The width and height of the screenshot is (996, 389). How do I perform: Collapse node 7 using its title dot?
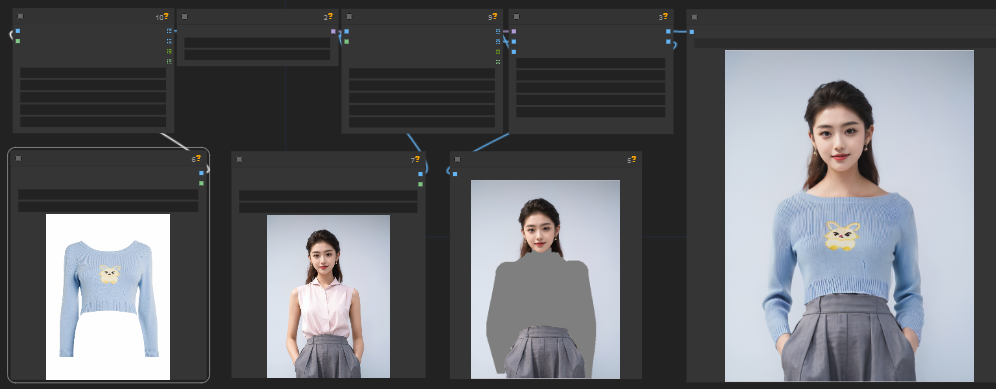point(239,159)
